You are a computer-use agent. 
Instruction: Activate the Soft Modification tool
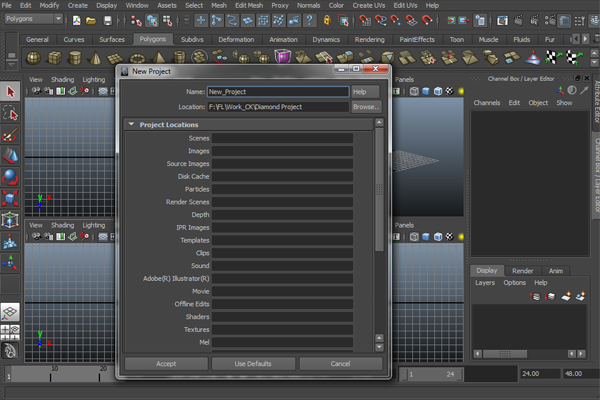point(10,241)
